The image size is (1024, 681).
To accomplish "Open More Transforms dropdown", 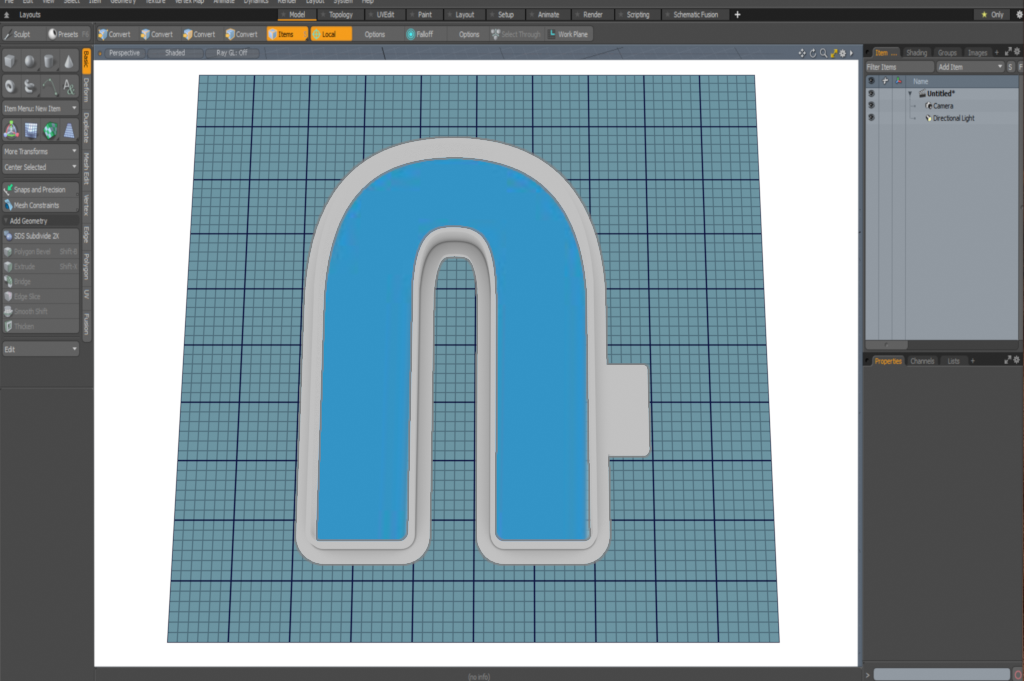I will 40,151.
